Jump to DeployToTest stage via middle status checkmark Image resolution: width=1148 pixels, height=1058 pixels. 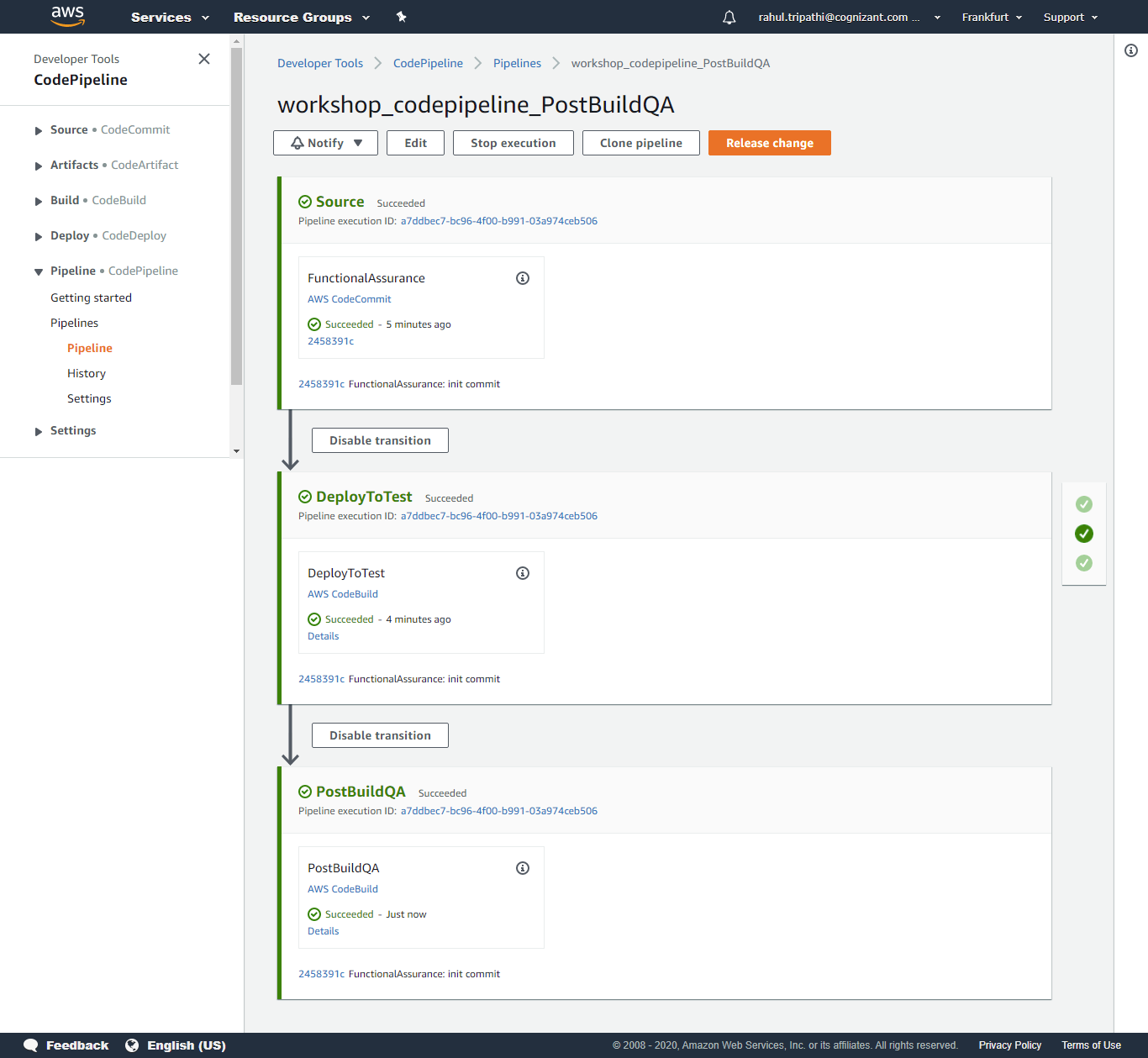[x=1084, y=534]
